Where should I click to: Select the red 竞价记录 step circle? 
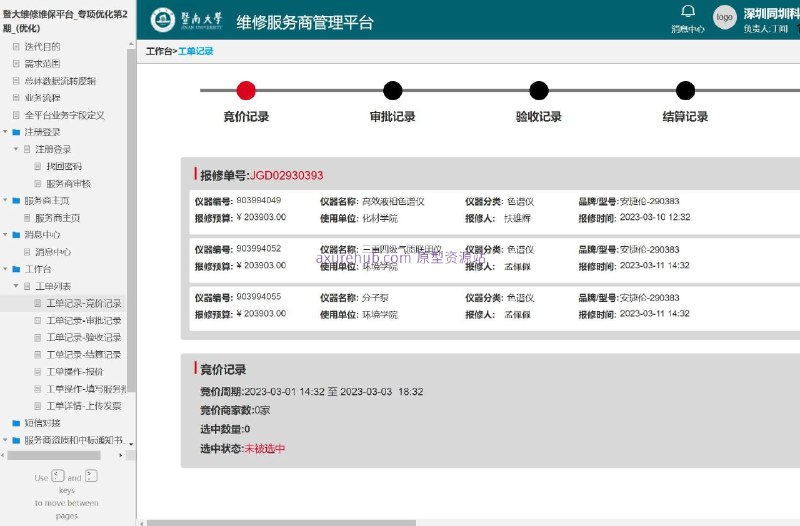click(x=246, y=90)
